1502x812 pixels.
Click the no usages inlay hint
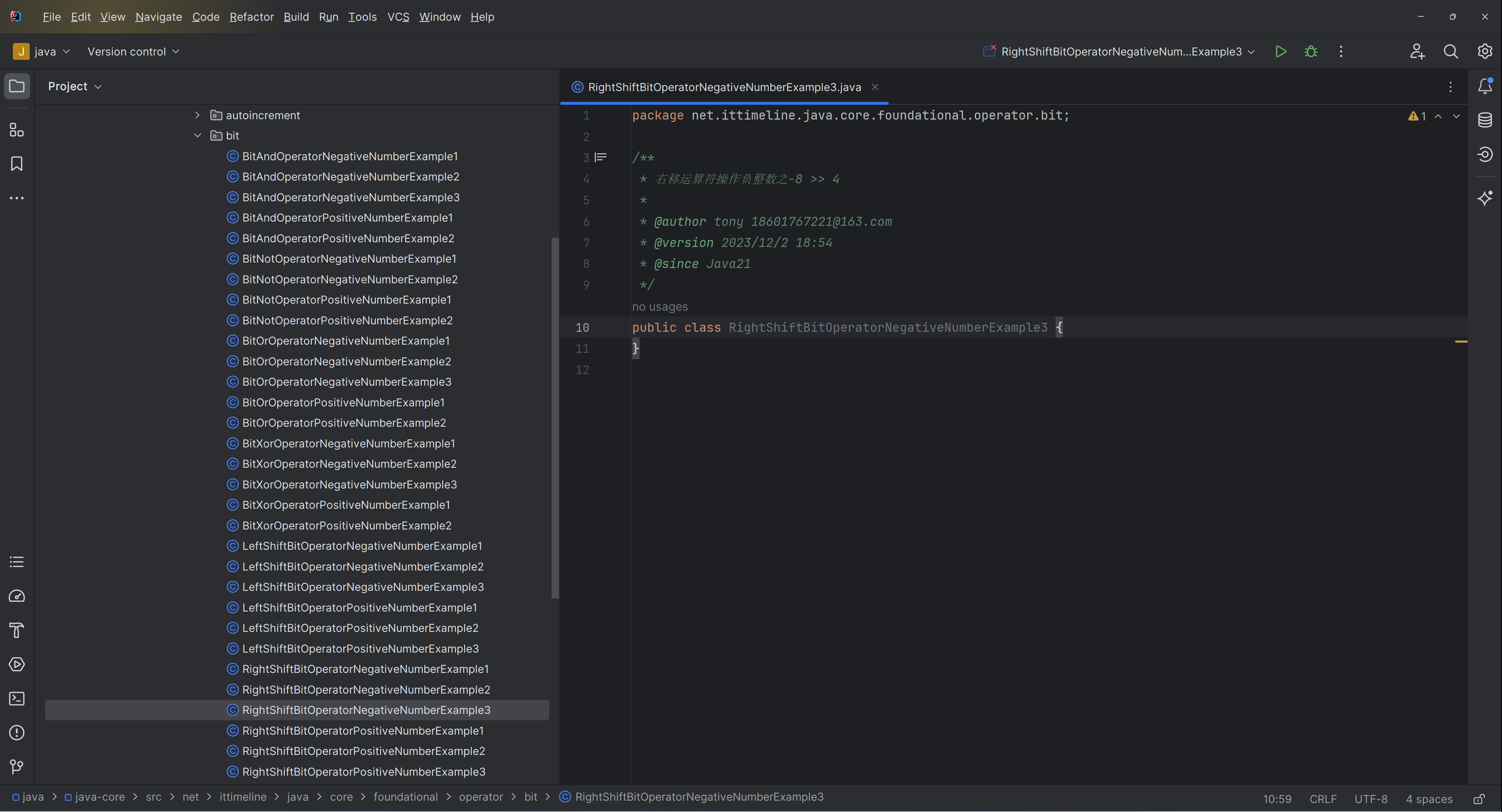[x=660, y=307]
